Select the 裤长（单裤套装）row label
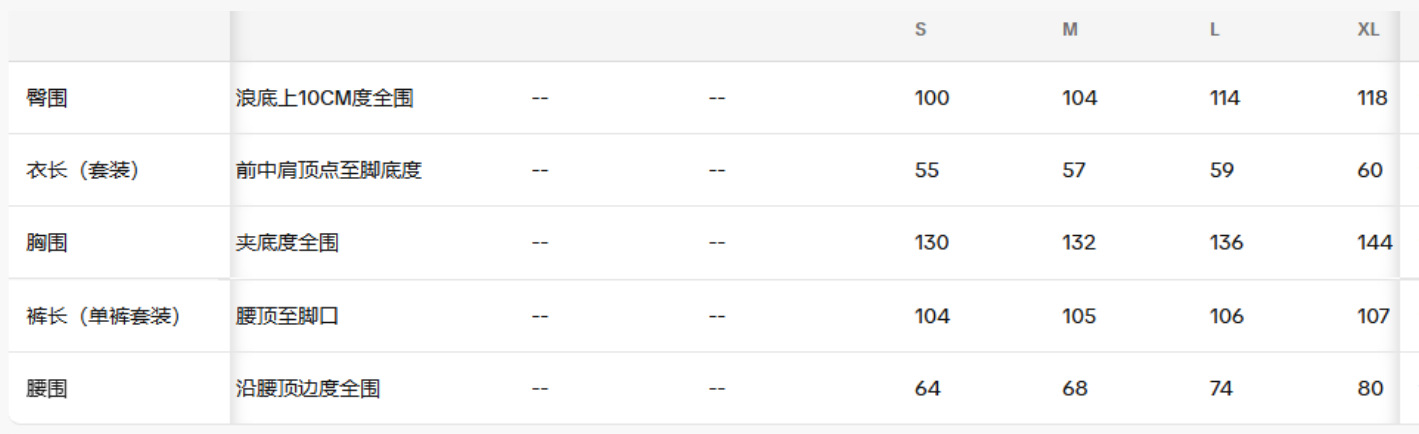The image size is (1419, 434). click(103, 316)
